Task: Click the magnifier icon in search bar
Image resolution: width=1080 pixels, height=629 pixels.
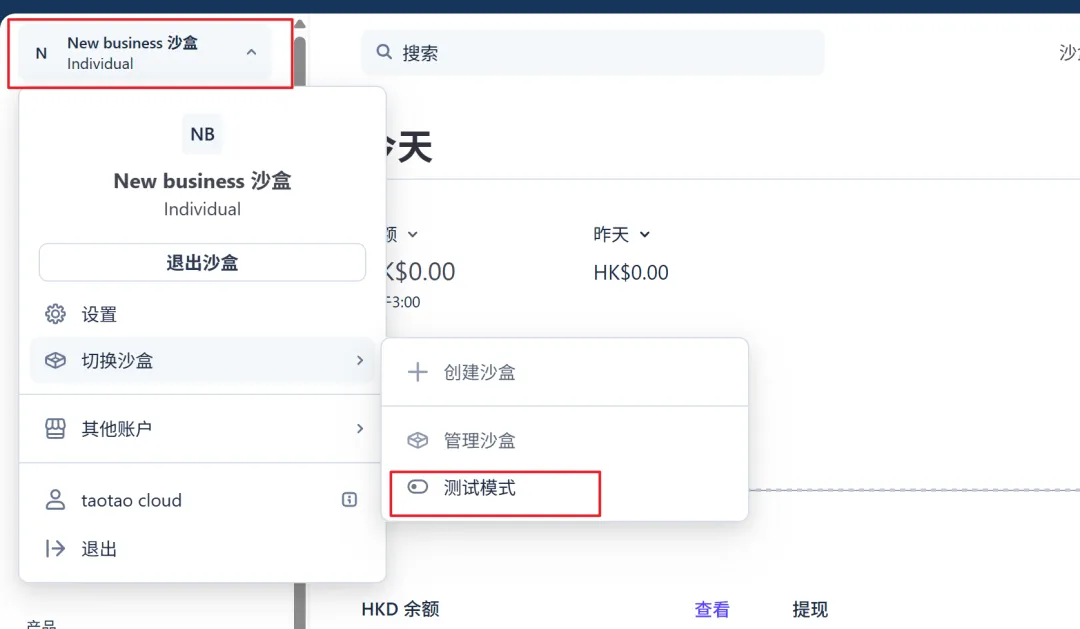Action: 384,52
